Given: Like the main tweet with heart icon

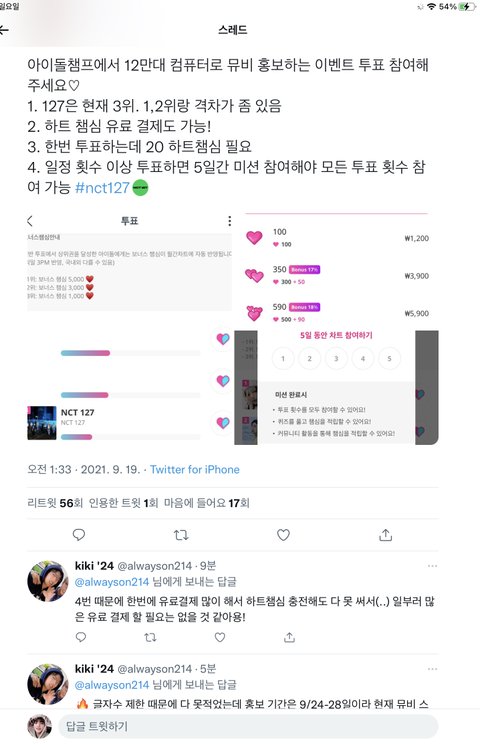Looking at the screenshot, I should pos(283,535).
